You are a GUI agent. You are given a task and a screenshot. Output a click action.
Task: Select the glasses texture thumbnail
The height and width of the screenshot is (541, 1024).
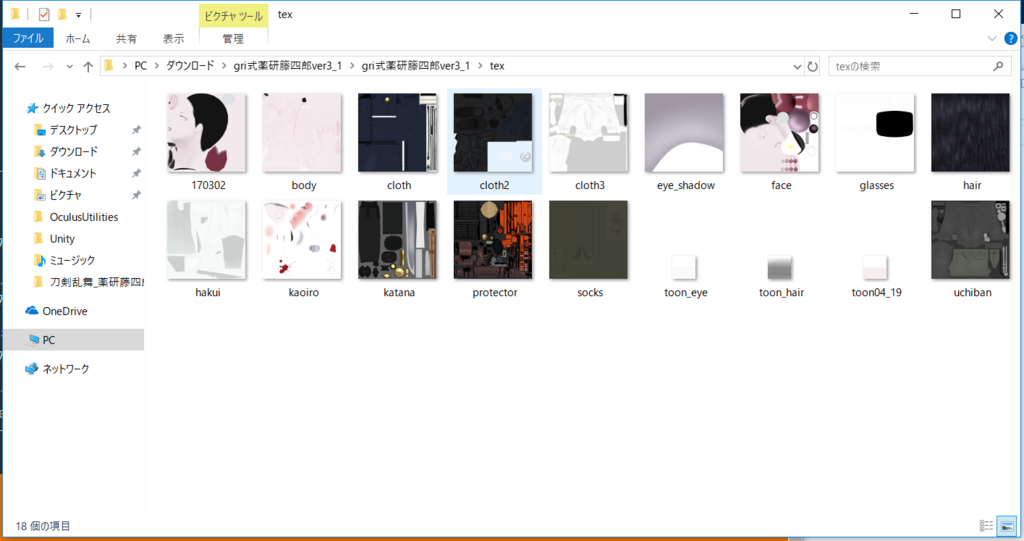[875, 133]
